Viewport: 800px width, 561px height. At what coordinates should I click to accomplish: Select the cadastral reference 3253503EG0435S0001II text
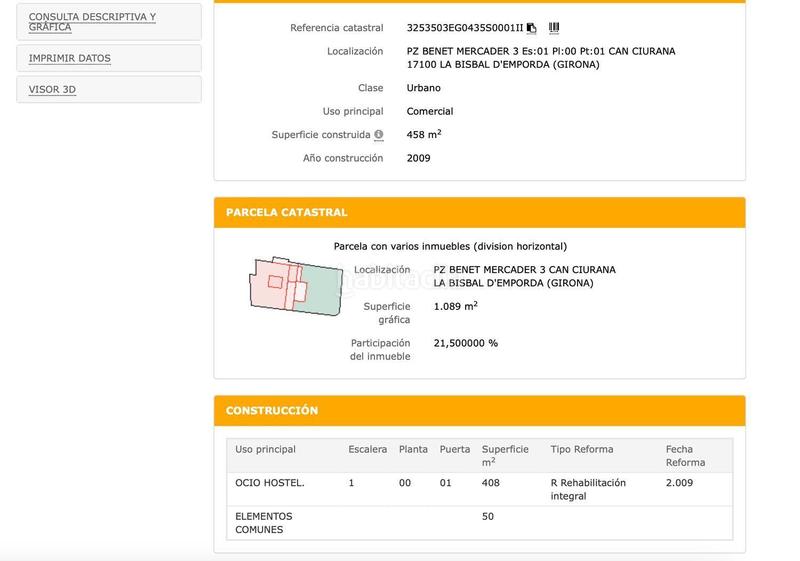click(464, 28)
